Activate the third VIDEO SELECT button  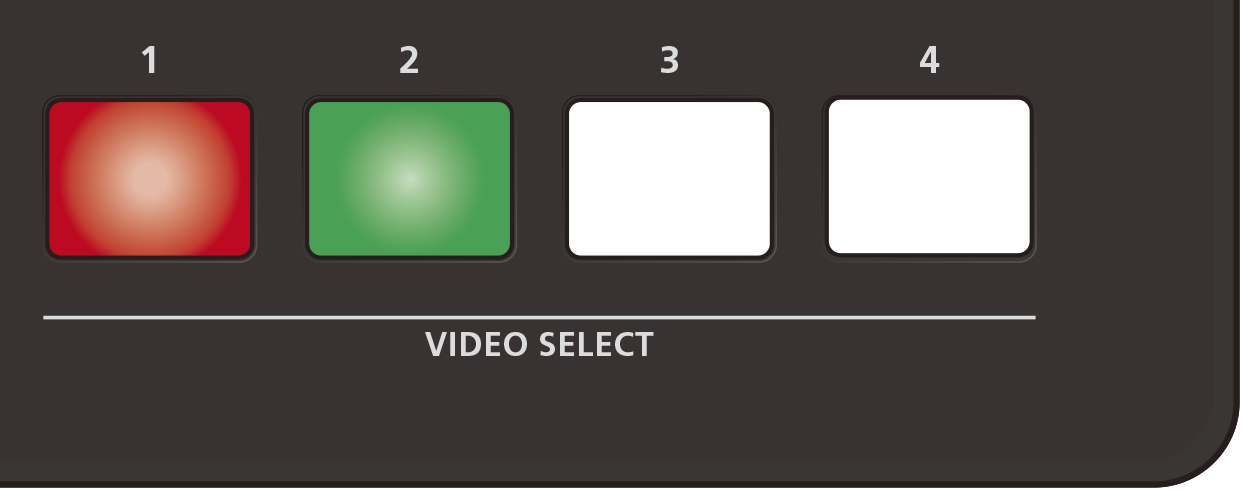pyautogui.click(x=670, y=179)
